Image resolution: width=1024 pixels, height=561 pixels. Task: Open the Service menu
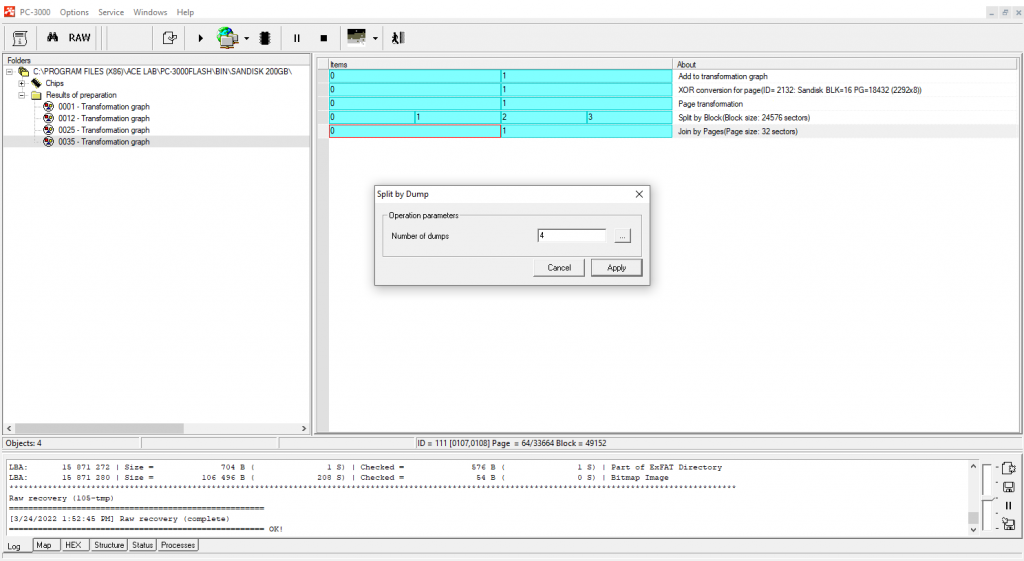pos(111,12)
